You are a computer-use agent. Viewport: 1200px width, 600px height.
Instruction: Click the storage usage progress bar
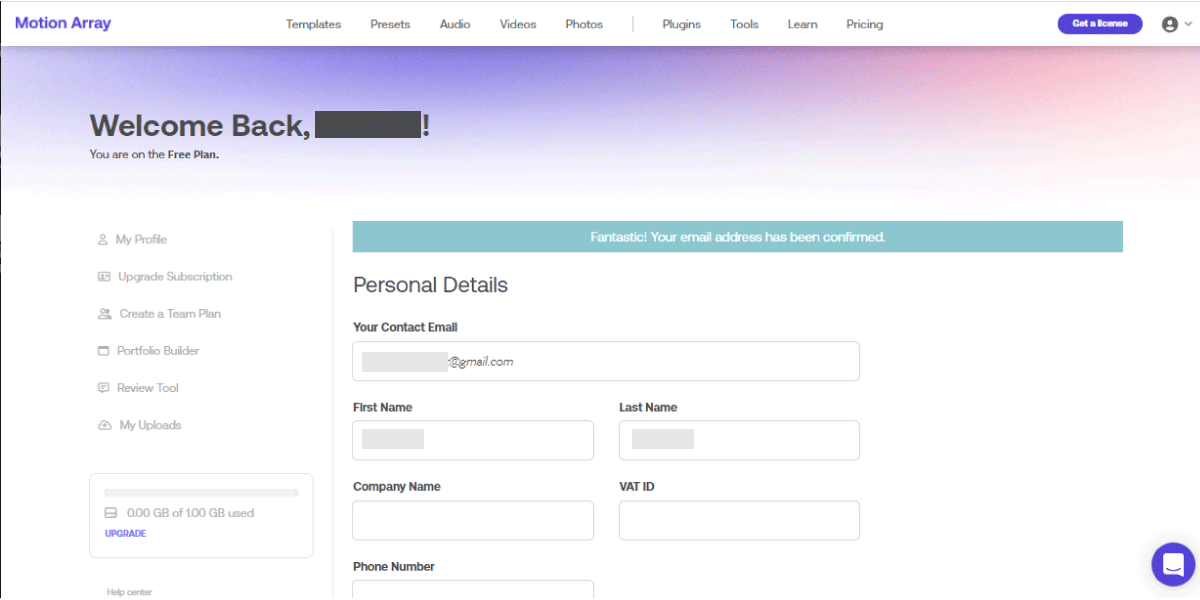pos(201,493)
